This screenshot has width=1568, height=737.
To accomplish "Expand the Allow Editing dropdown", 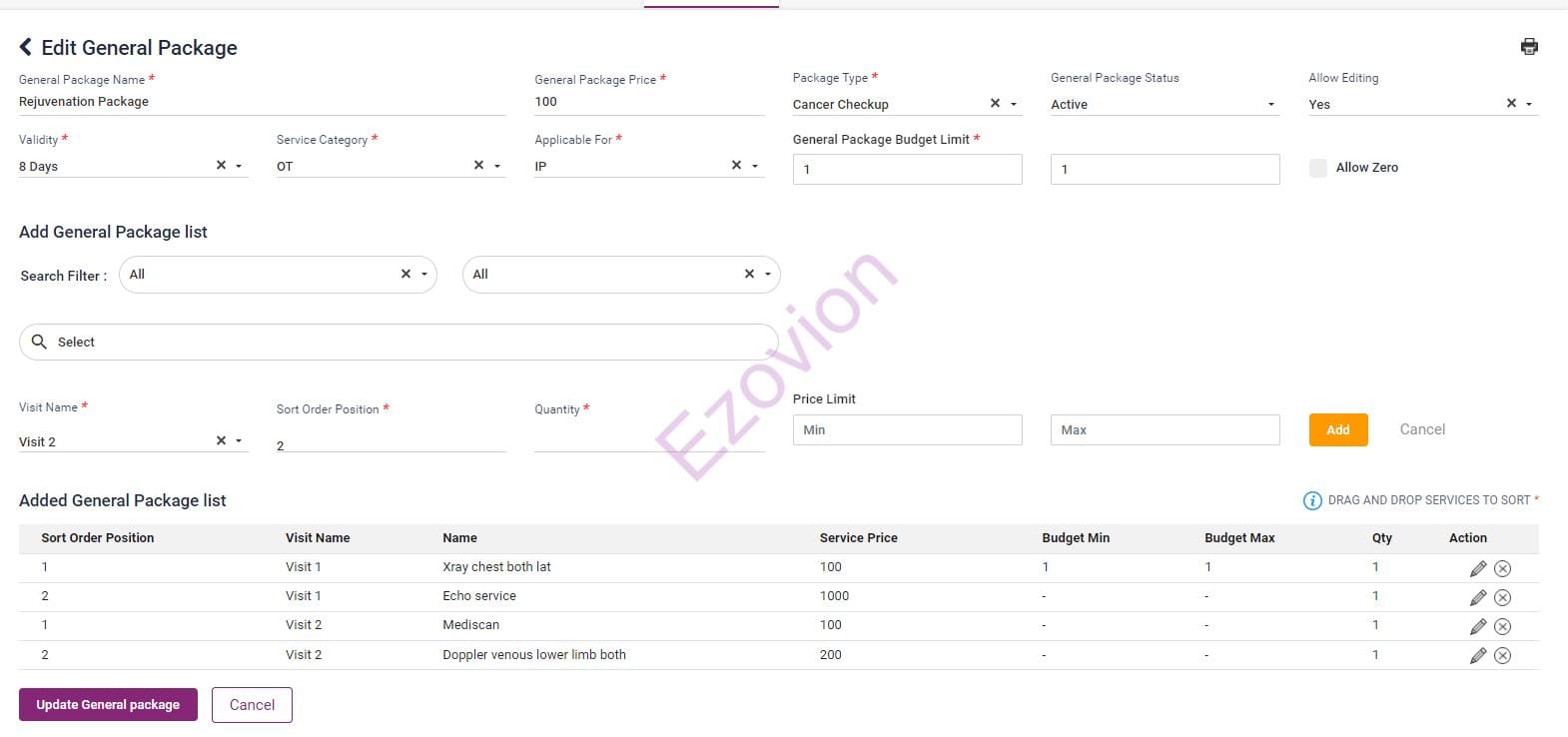I will tap(1529, 105).
